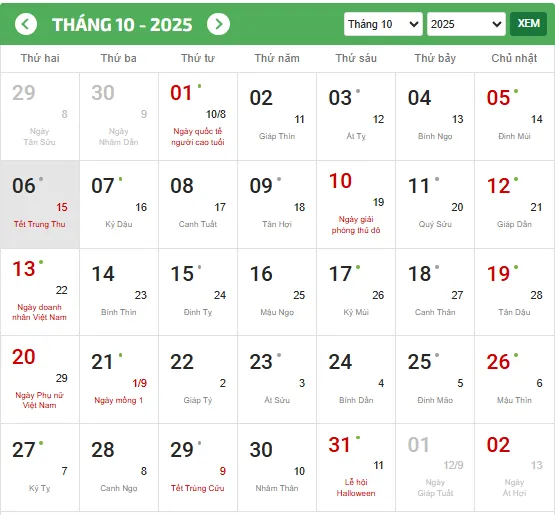Select greyed November 02 Ất Hợi
This screenshot has height=515, width=555.
point(514,467)
